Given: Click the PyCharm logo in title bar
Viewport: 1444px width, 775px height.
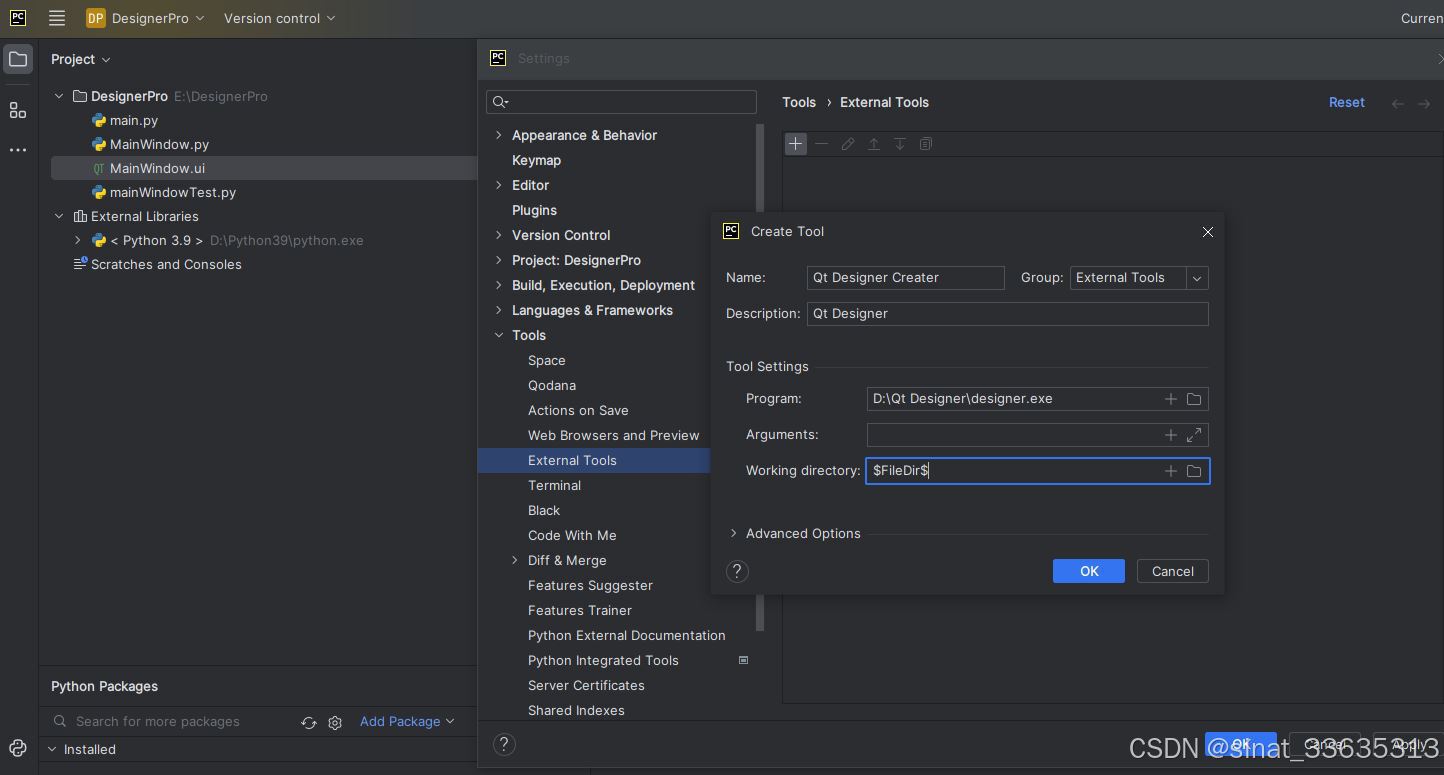Looking at the screenshot, I should tap(18, 18).
